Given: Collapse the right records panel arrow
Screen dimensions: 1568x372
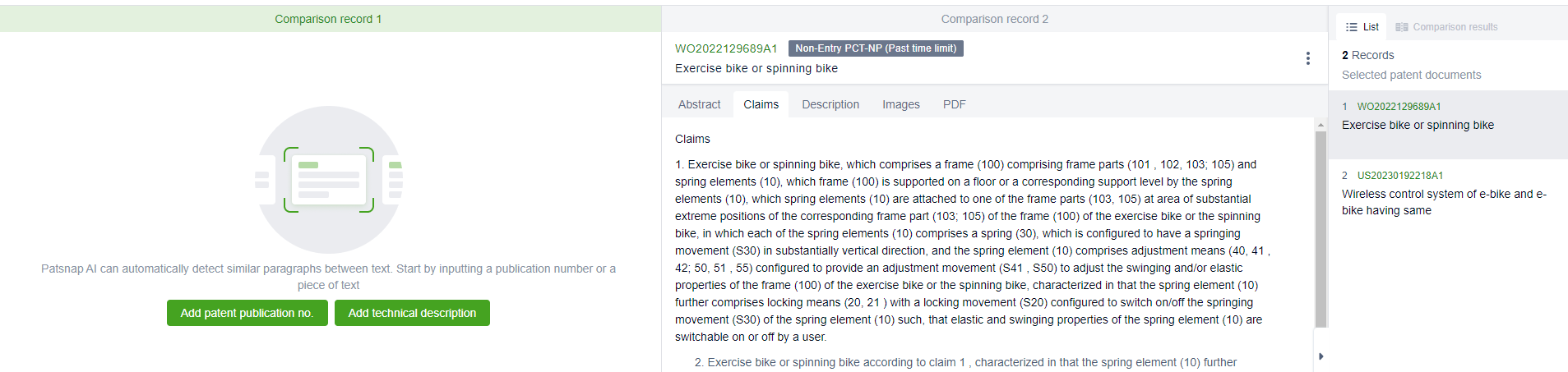Looking at the screenshot, I should [x=1321, y=356].
